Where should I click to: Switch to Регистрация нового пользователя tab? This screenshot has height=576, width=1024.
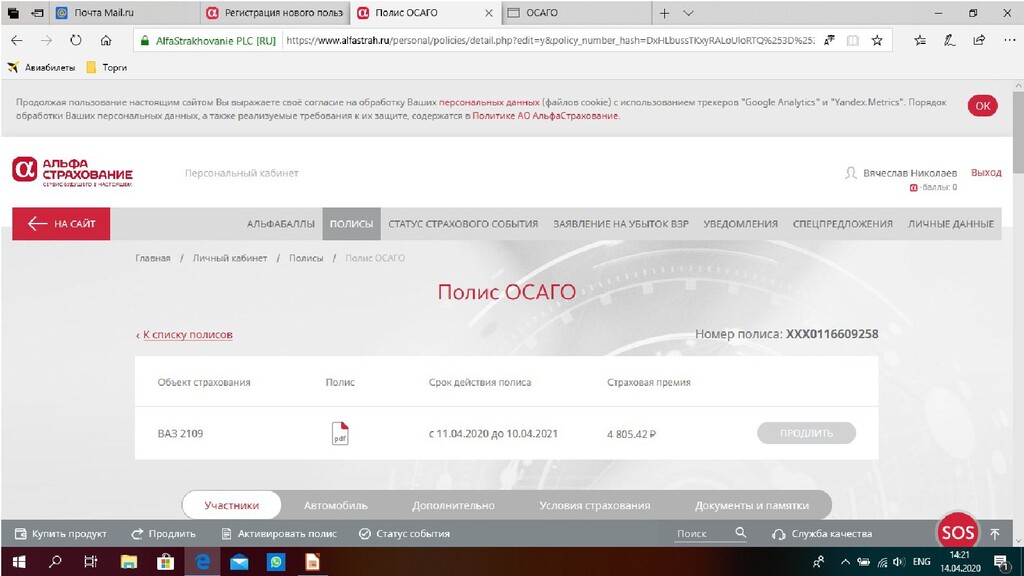pos(275,13)
